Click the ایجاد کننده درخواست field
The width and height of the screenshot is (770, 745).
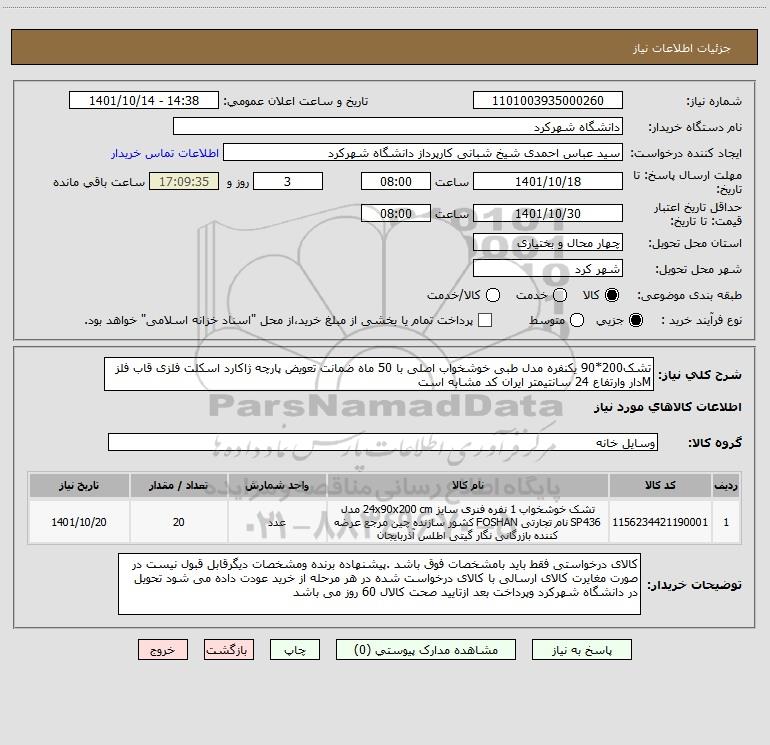click(423, 152)
